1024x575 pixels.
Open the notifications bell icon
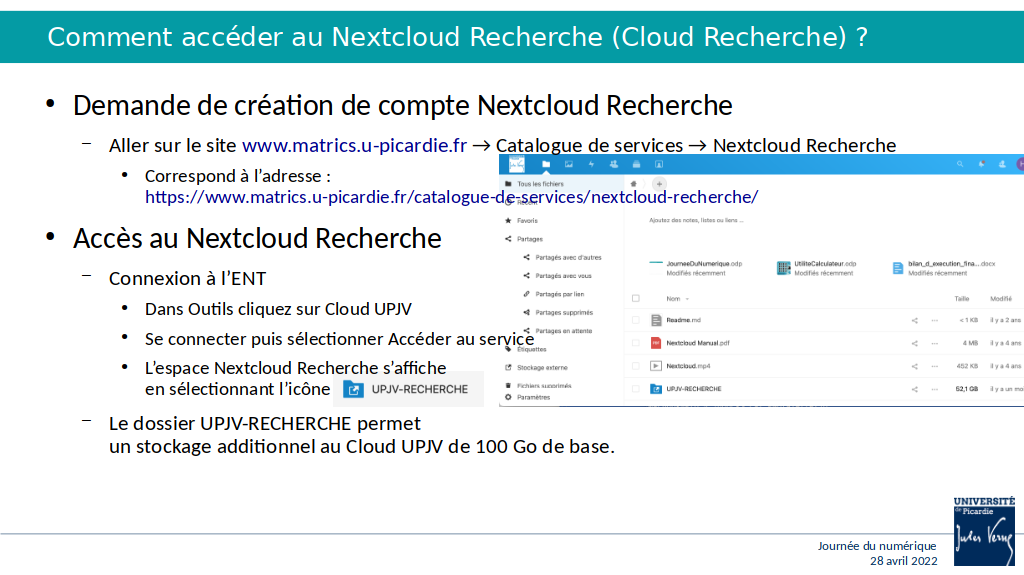981,164
